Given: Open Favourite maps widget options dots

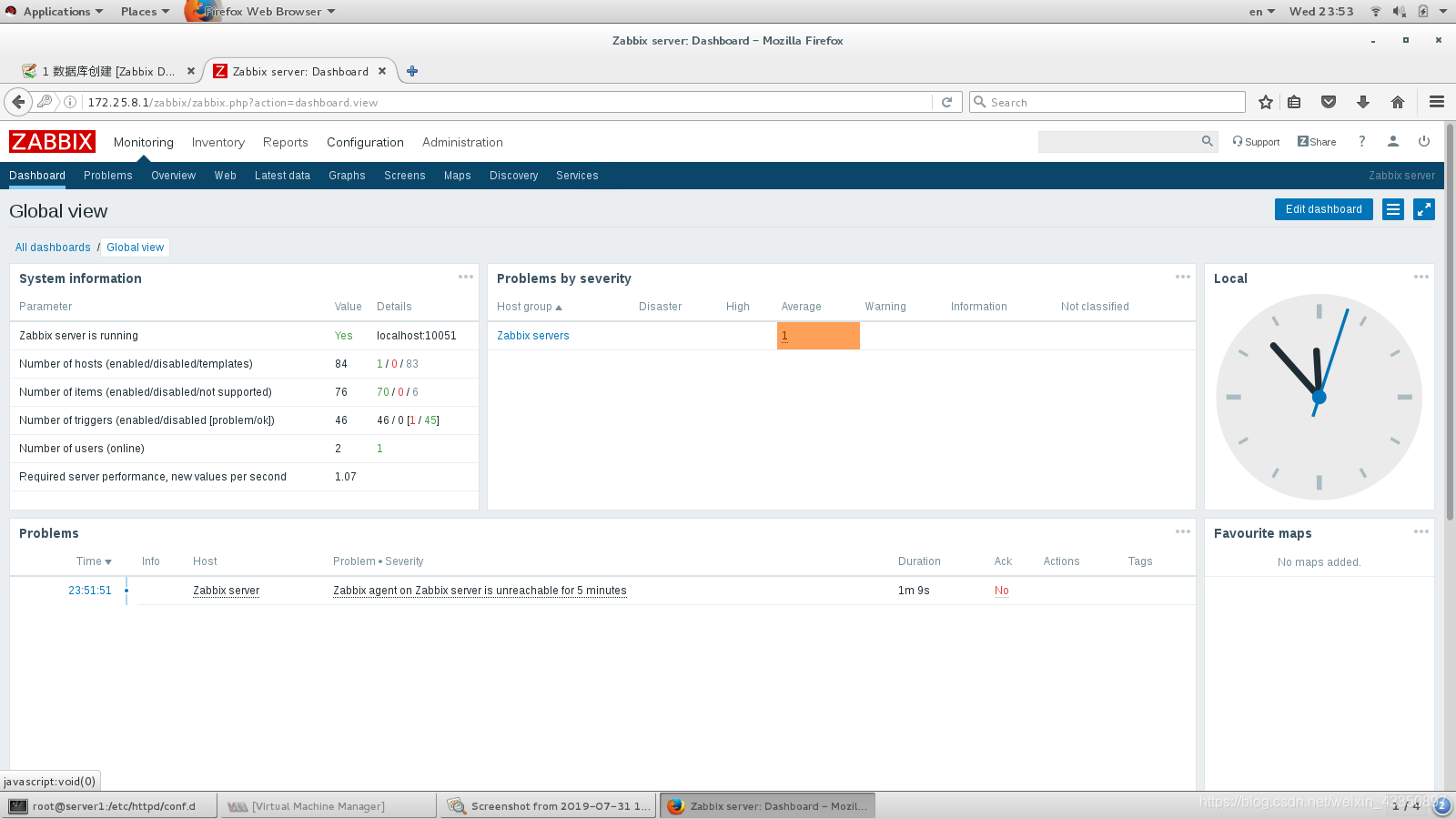Looking at the screenshot, I should click(x=1421, y=531).
